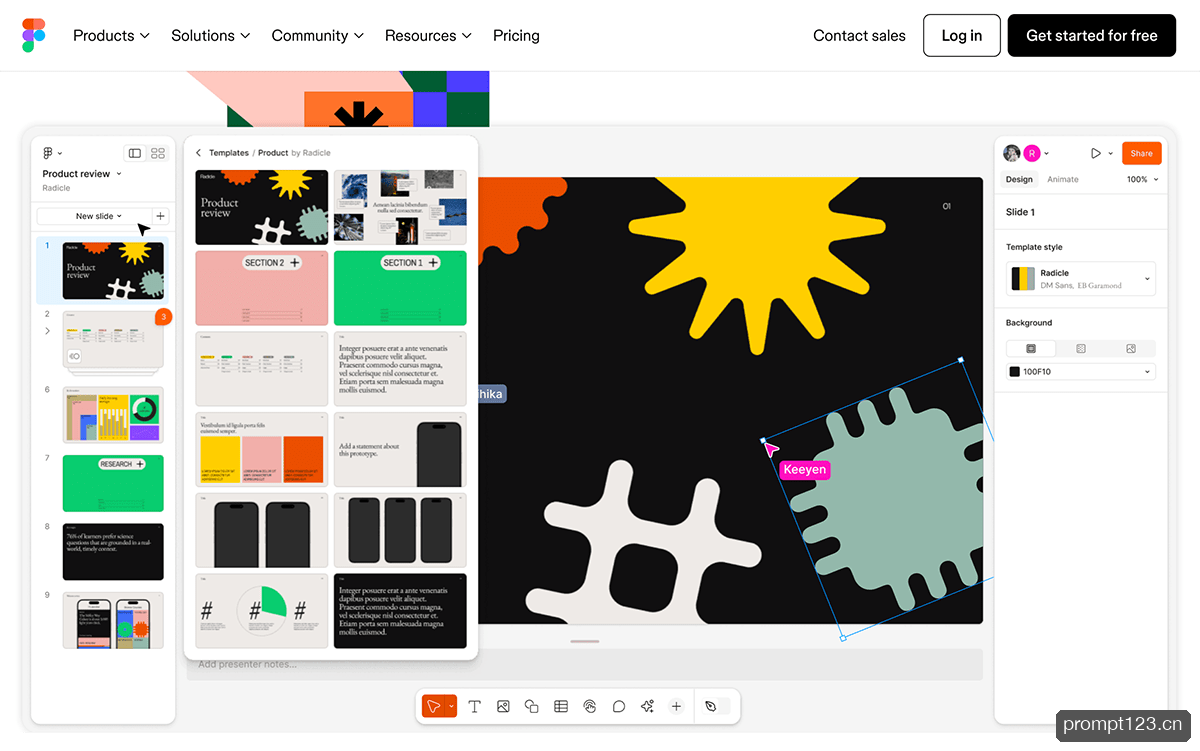Open the move tool options arrow

click(x=451, y=706)
